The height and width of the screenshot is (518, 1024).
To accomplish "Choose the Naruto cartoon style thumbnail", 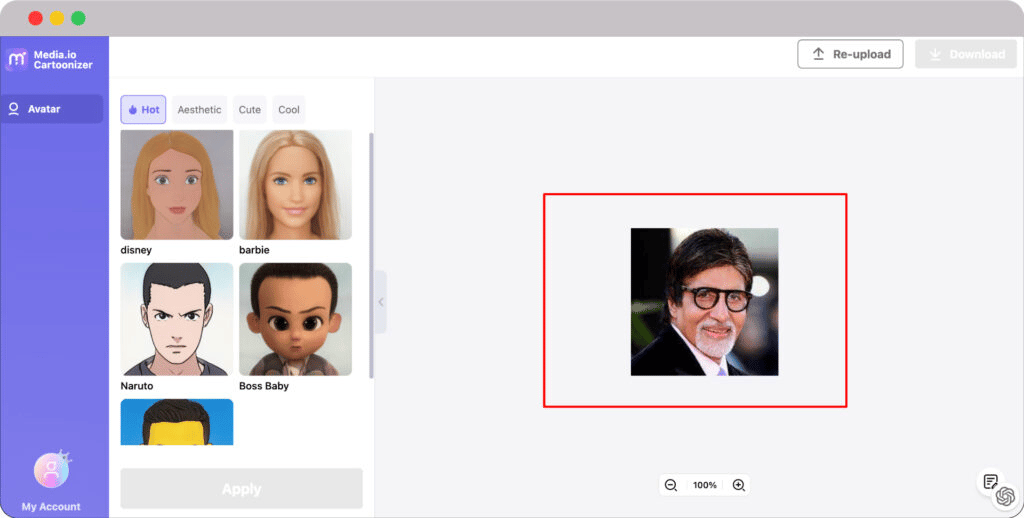I will [177, 319].
